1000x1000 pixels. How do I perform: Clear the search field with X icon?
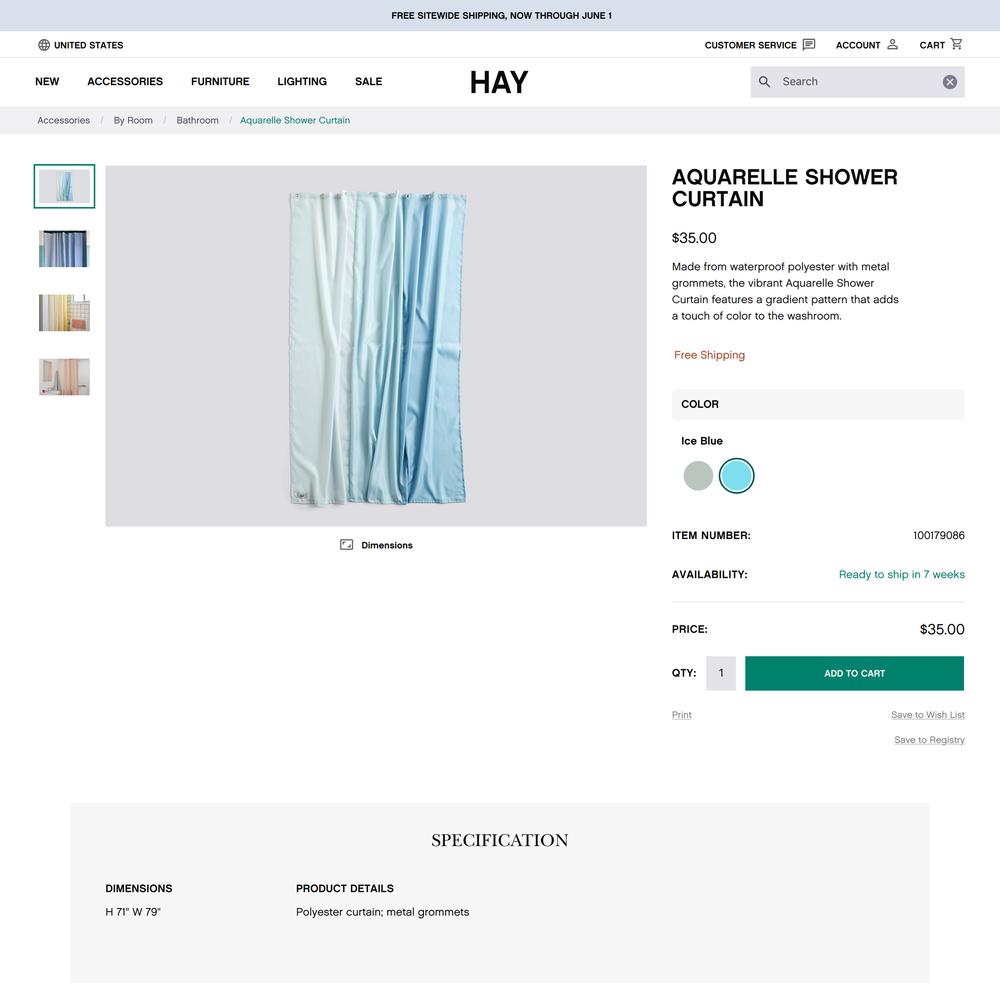[x=950, y=82]
